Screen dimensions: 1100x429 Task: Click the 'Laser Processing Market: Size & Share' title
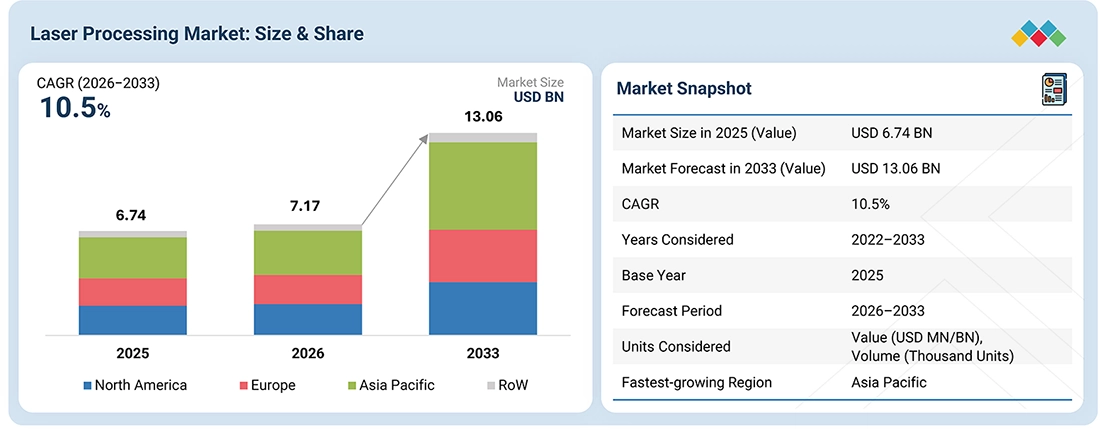click(x=197, y=34)
